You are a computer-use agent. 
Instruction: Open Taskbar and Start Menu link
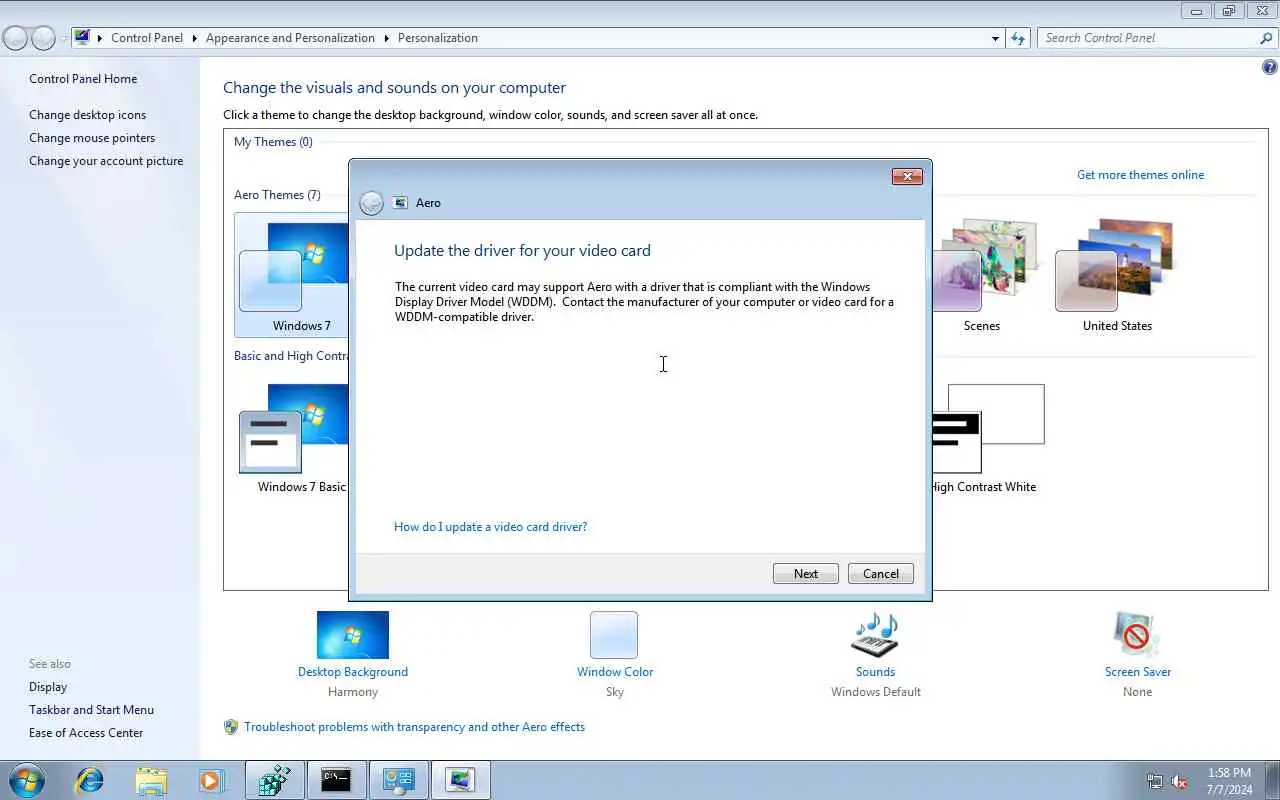pos(91,710)
